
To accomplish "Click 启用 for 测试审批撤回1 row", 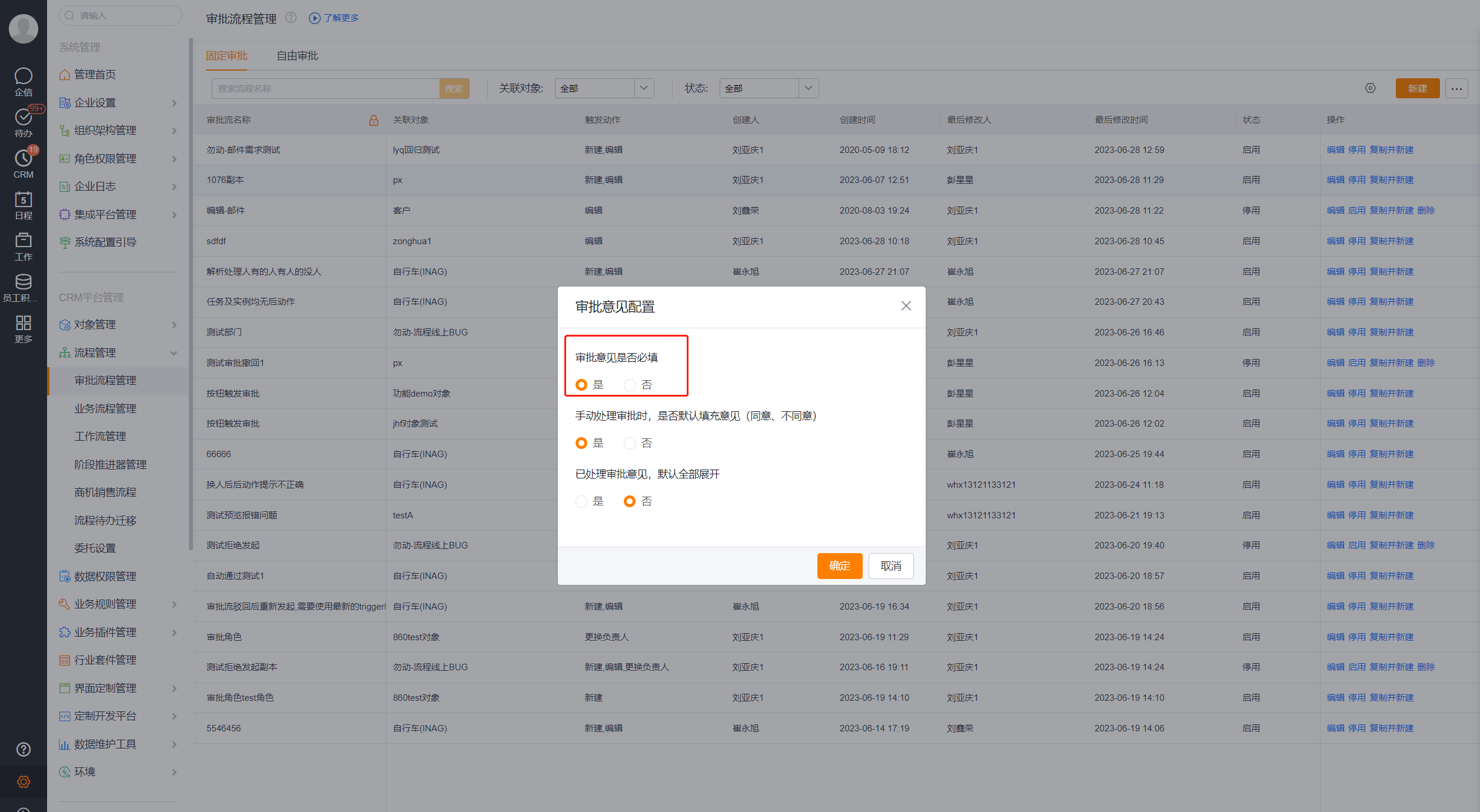I will (1357, 363).
